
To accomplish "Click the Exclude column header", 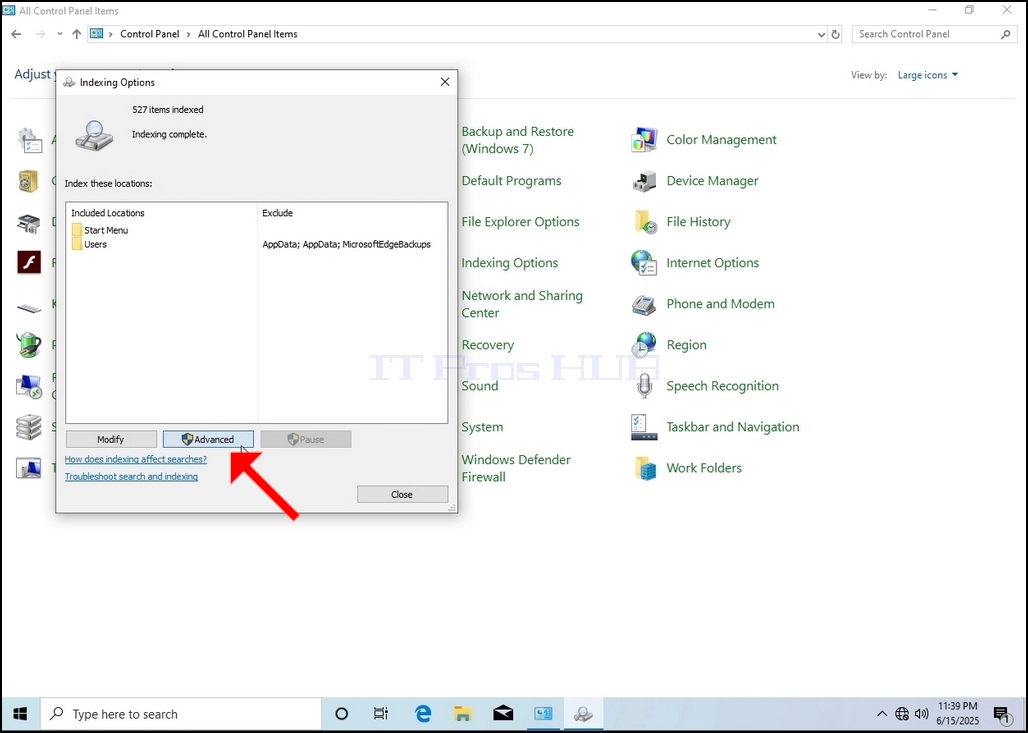I will tap(277, 213).
